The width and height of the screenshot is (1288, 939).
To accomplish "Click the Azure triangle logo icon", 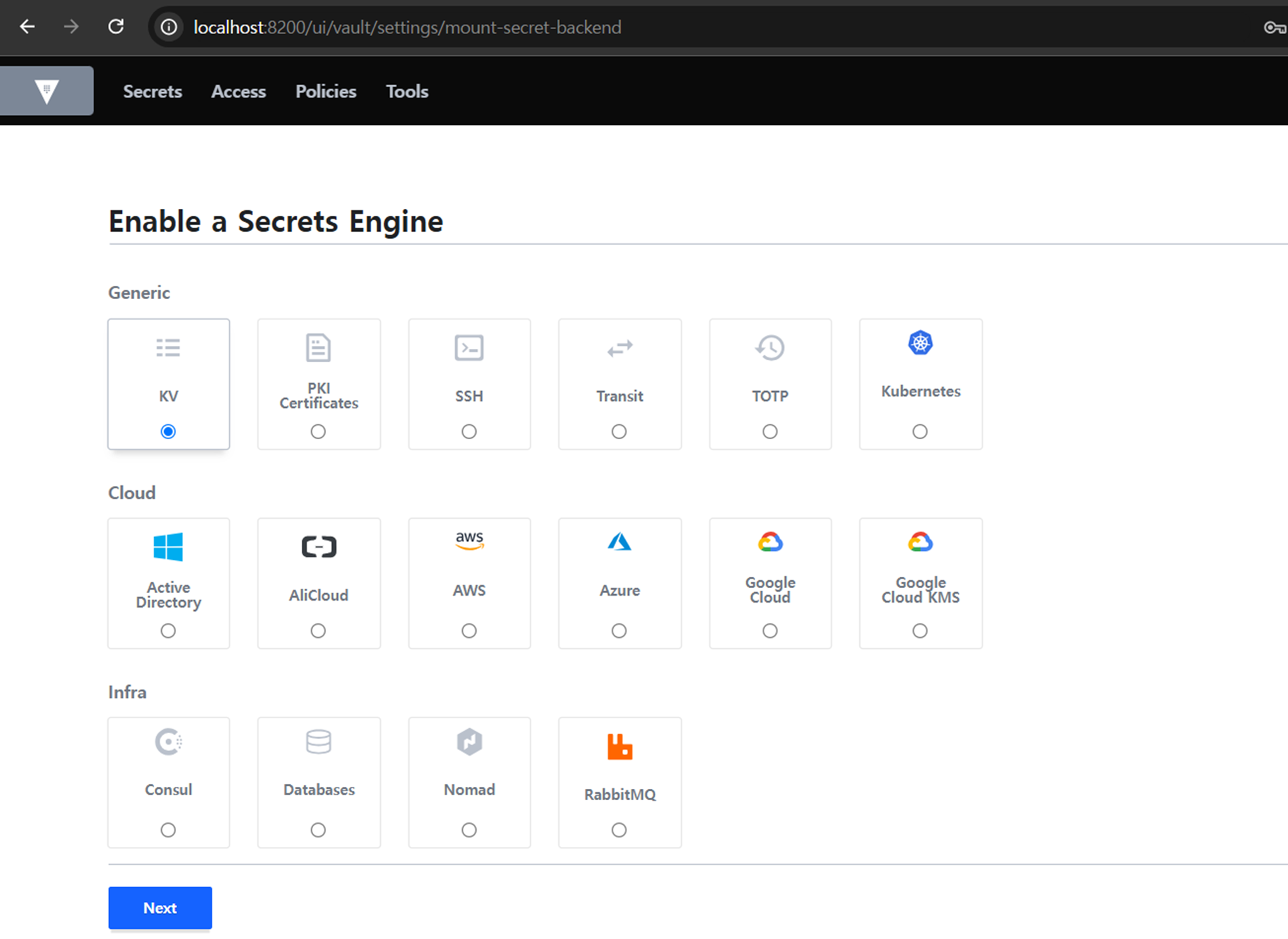I will (x=619, y=542).
